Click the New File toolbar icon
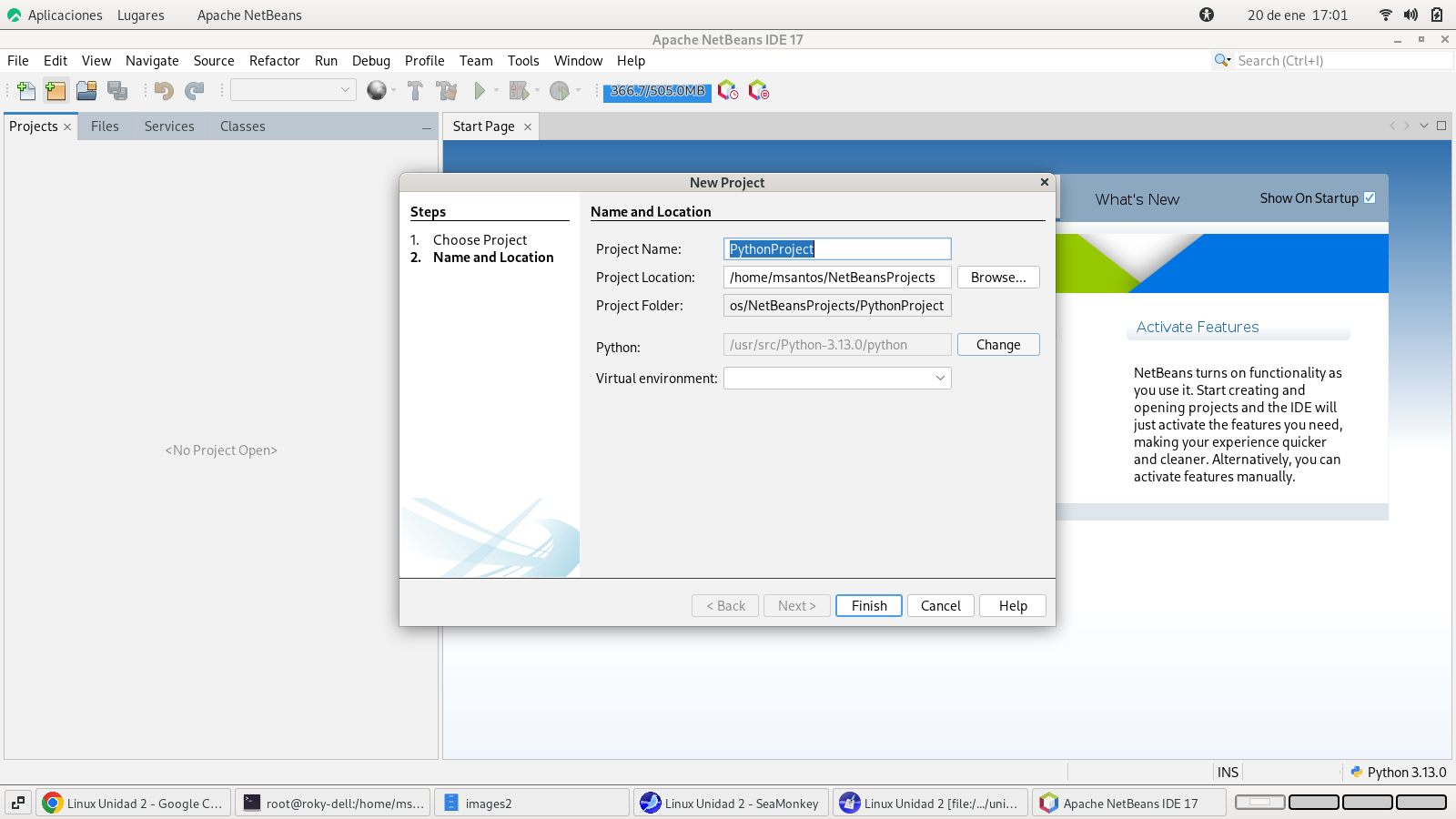The height and width of the screenshot is (819, 1456). click(x=26, y=91)
